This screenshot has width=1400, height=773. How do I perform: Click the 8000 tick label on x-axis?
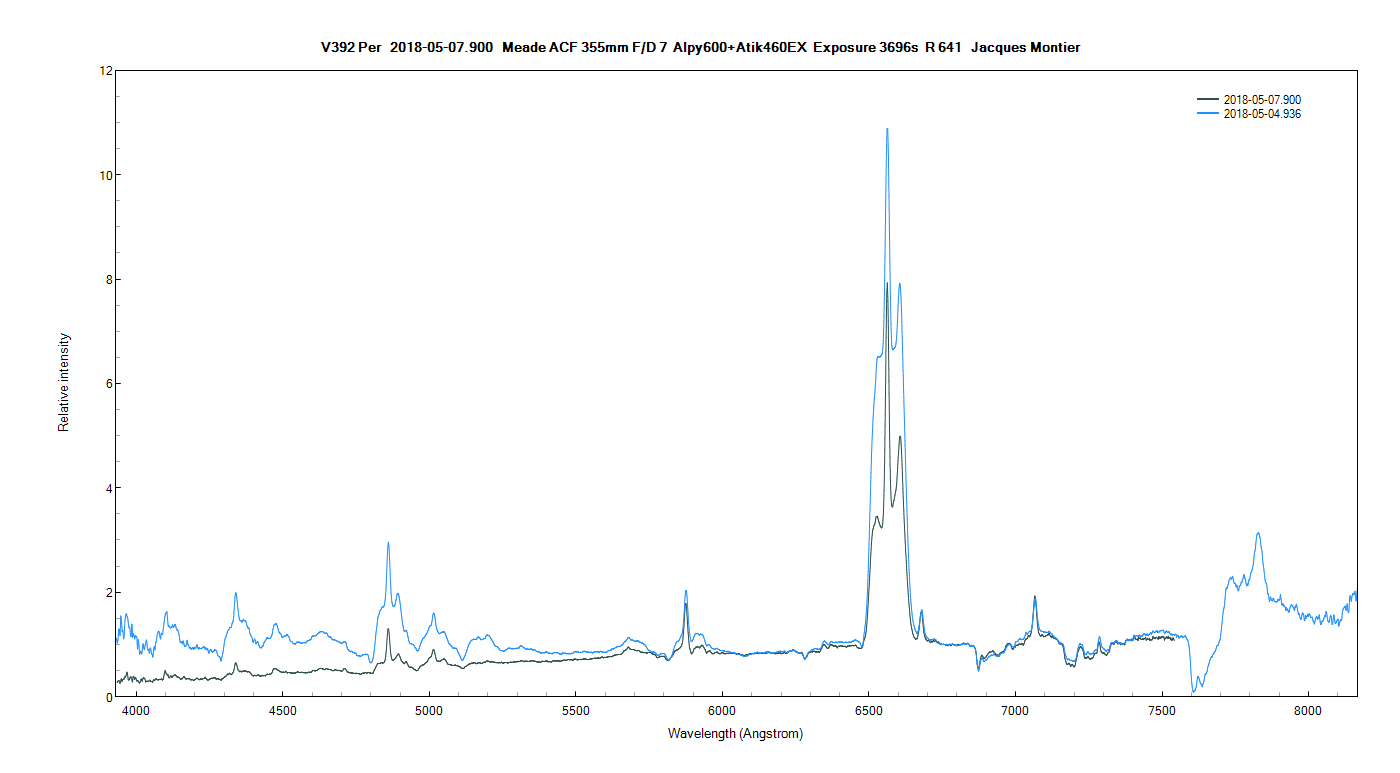(x=1308, y=711)
